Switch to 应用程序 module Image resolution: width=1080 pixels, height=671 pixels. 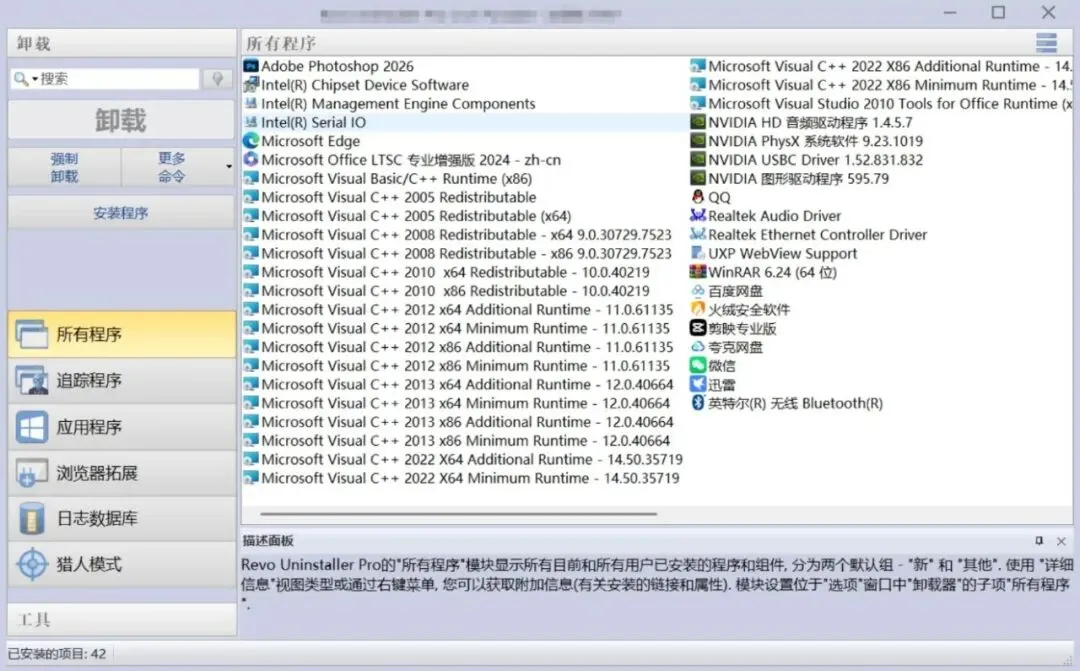pos(121,426)
